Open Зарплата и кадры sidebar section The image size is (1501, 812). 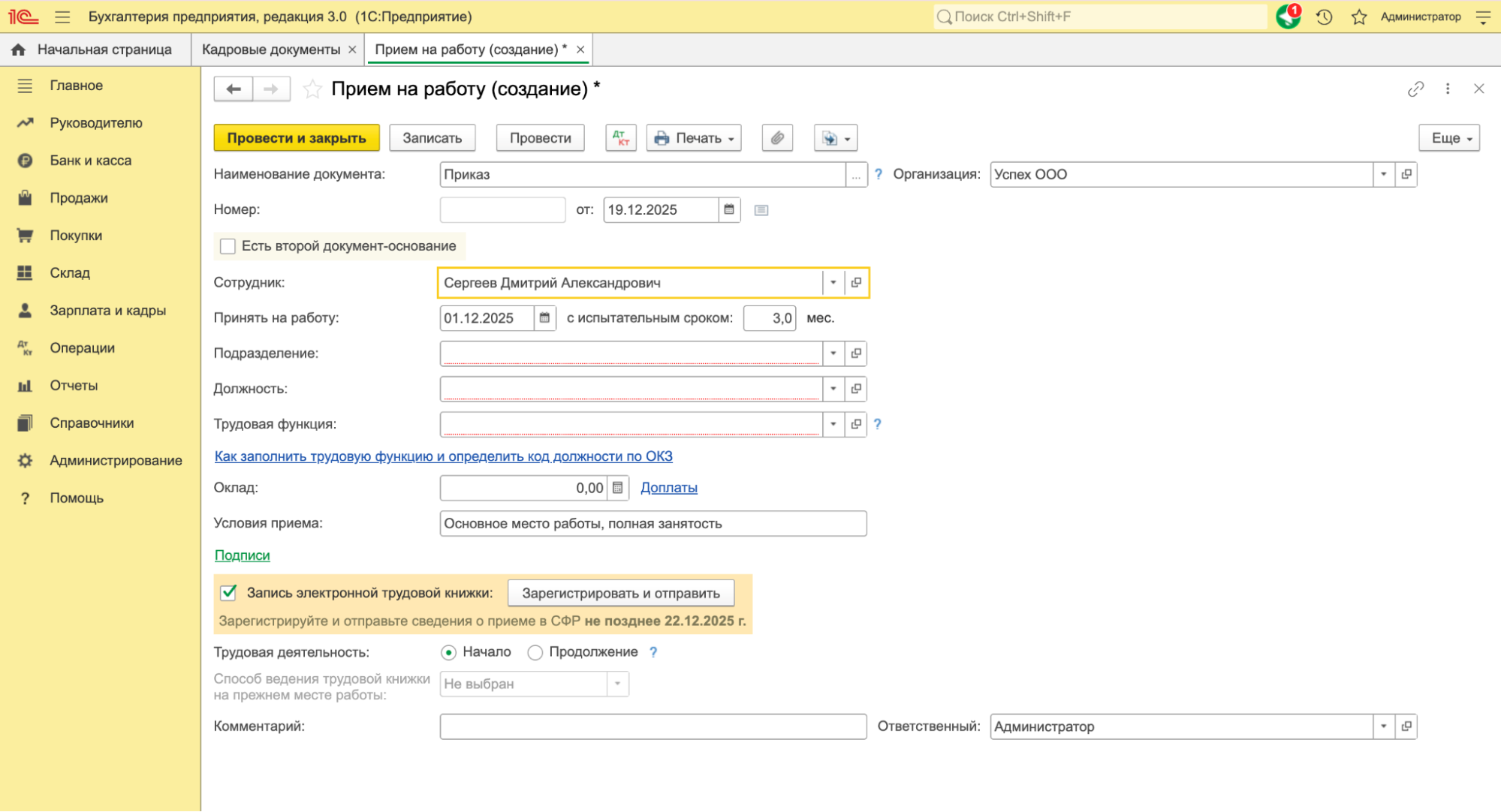click(x=107, y=311)
